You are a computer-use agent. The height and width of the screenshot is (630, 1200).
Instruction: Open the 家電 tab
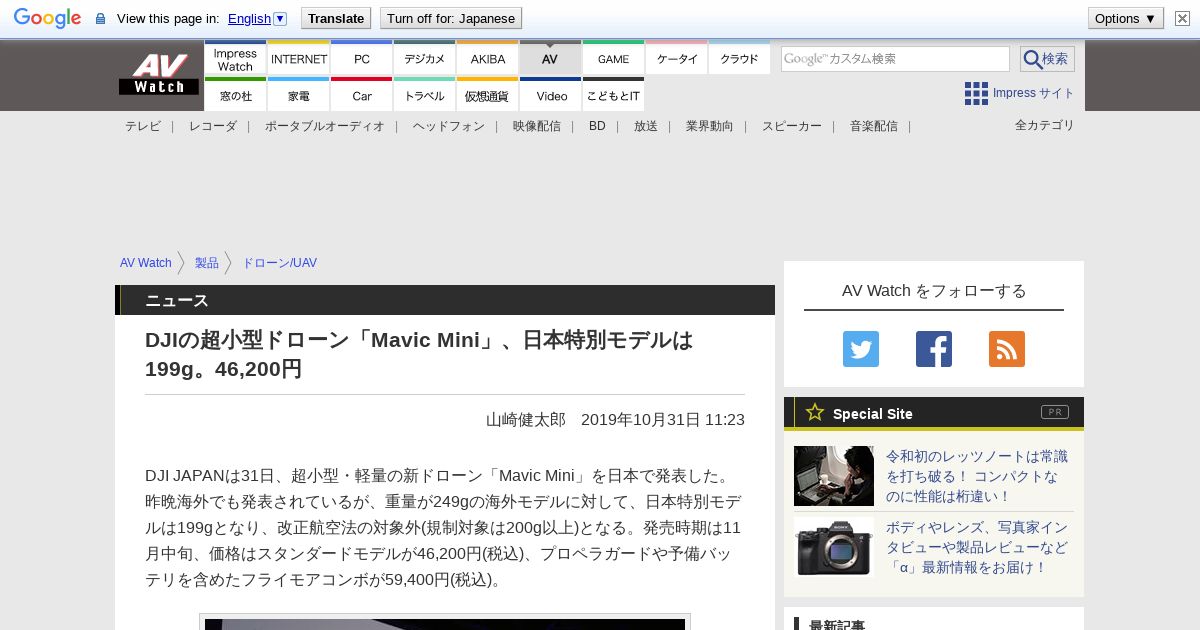click(x=299, y=96)
